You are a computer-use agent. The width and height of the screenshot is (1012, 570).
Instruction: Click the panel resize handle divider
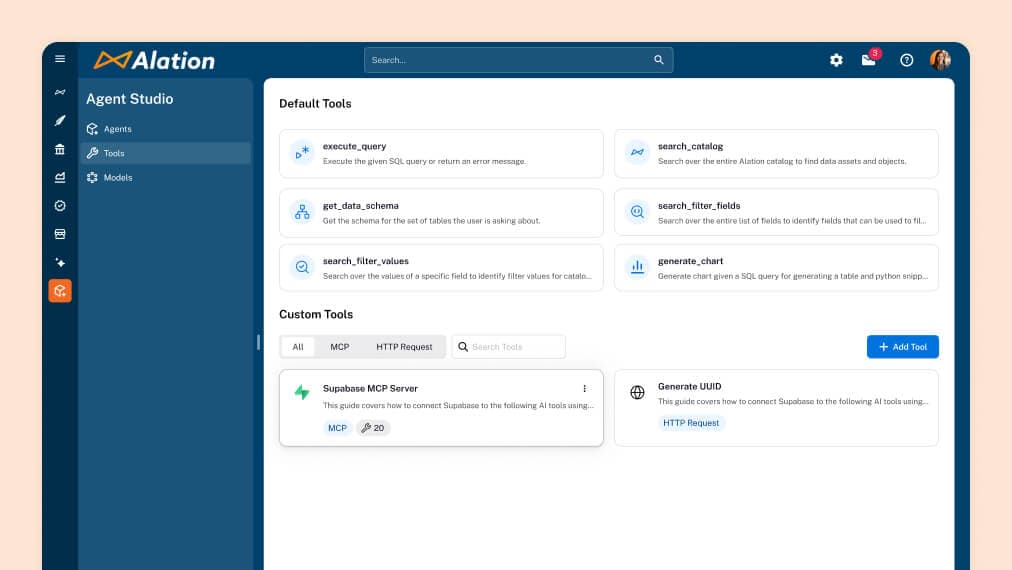(x=258, y=342)
